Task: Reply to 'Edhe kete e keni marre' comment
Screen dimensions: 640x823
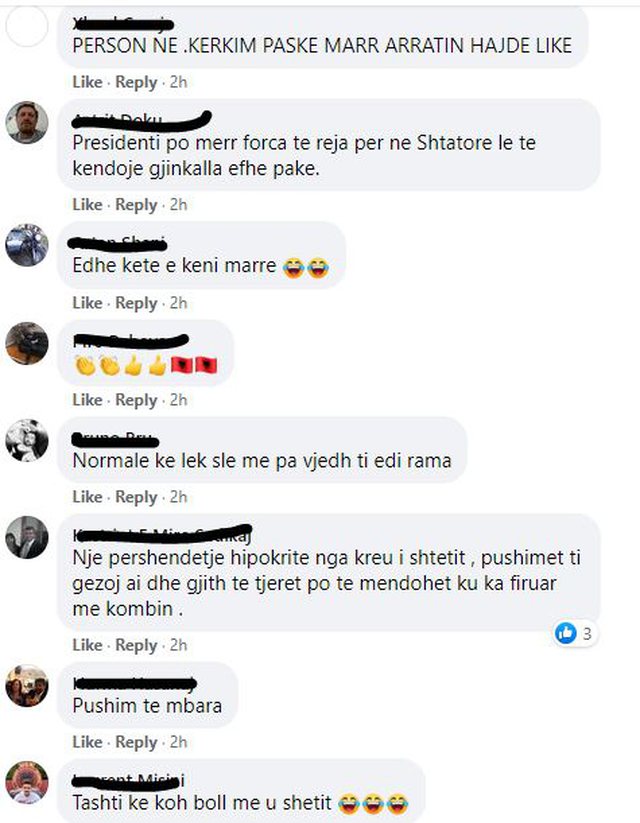Action: pos(136,303)
